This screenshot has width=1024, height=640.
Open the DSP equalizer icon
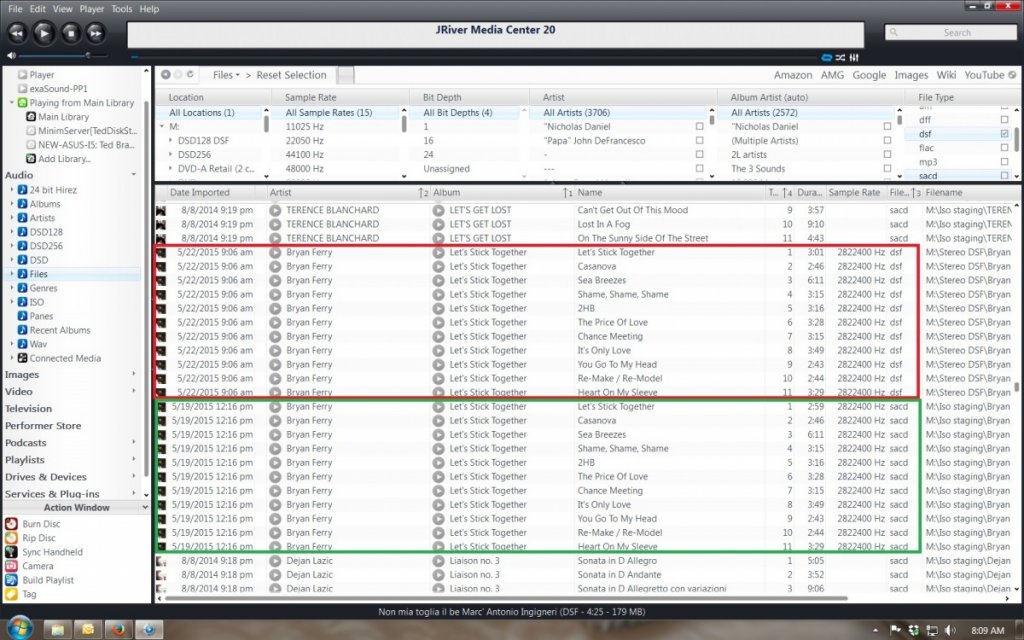(854, 57)
